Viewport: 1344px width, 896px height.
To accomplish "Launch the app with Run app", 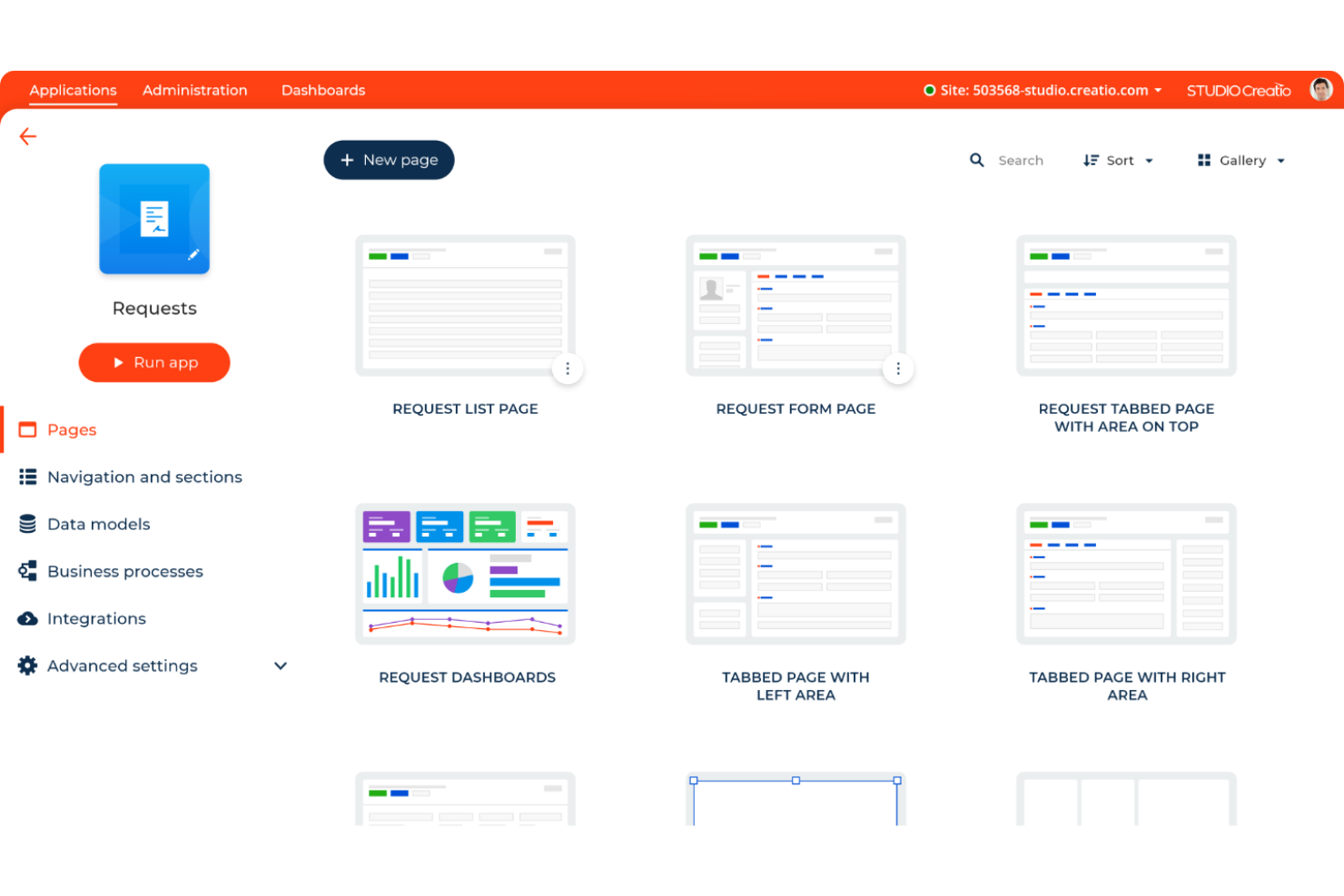I will [x=153, y=362].
